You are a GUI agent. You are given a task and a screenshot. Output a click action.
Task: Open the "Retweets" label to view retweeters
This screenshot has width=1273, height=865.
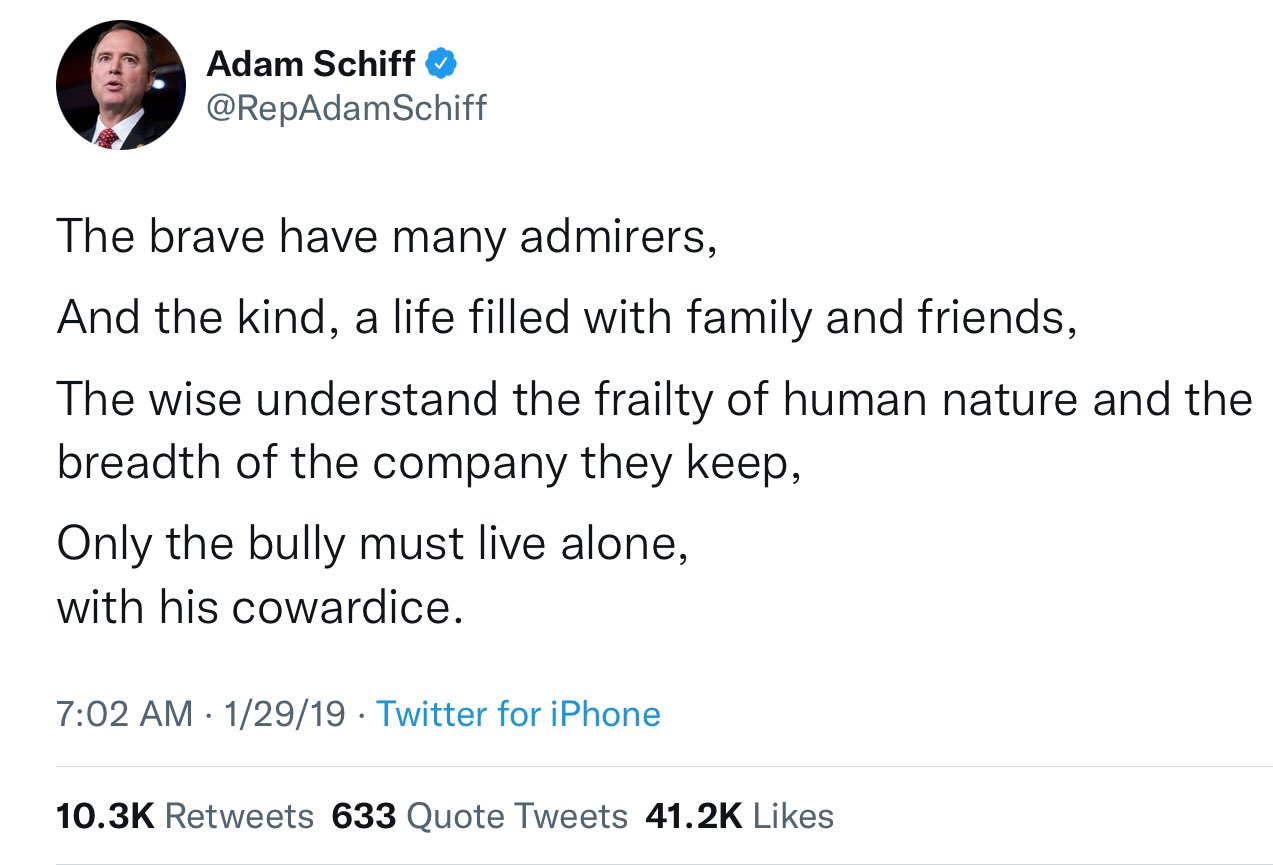(x=239, y=816)
